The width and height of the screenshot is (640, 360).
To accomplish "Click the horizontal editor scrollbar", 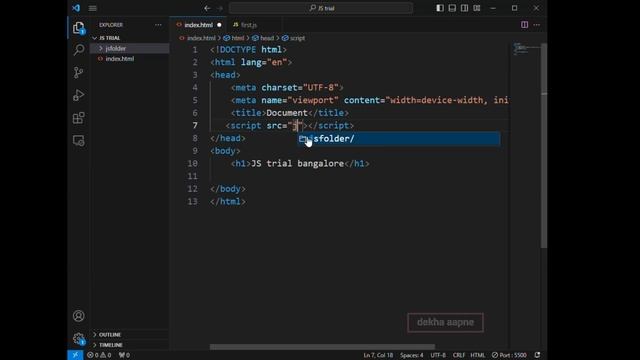I will [x=322, y=347].
